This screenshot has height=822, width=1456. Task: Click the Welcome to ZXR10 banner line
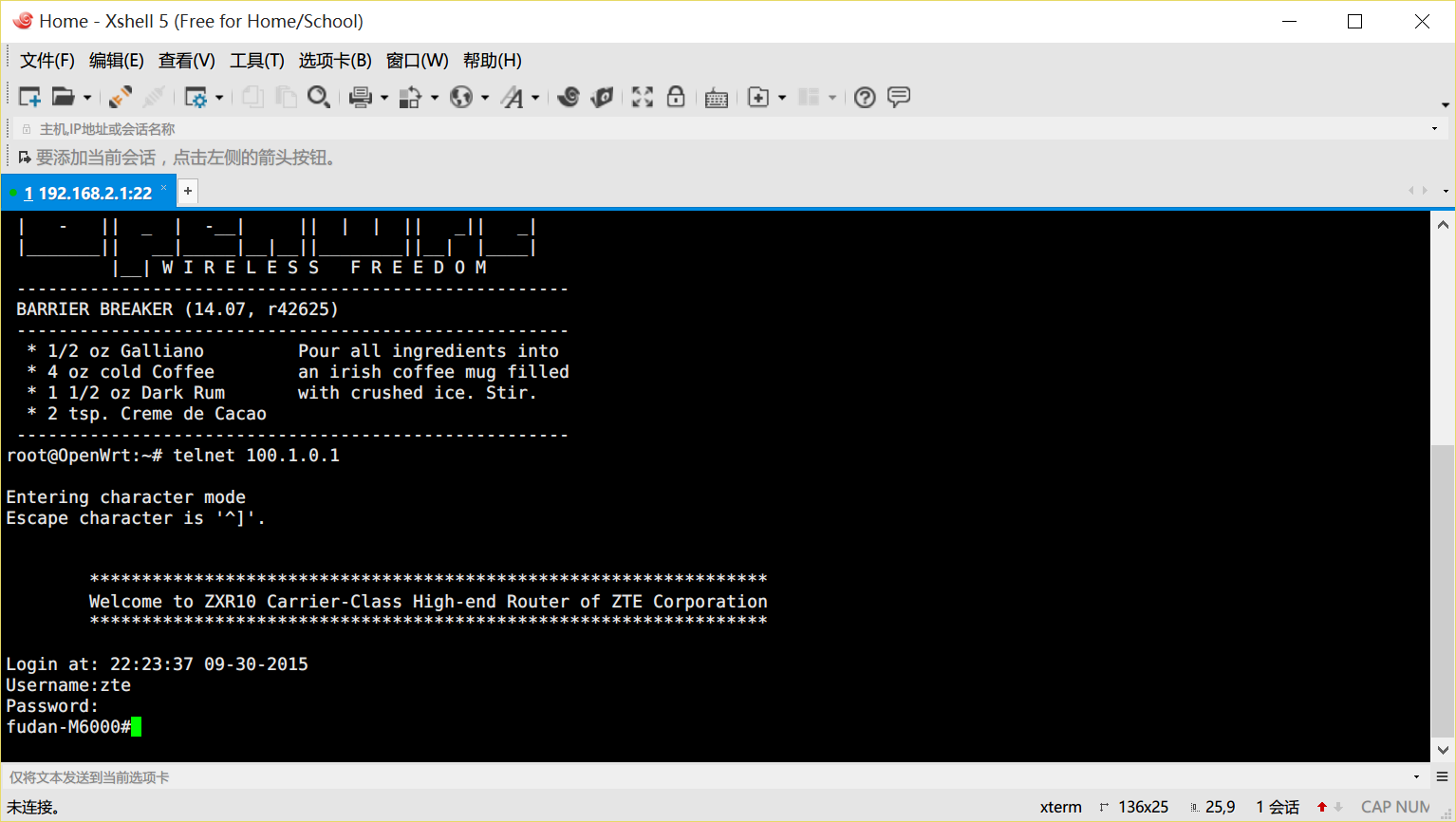coord(428,602)
